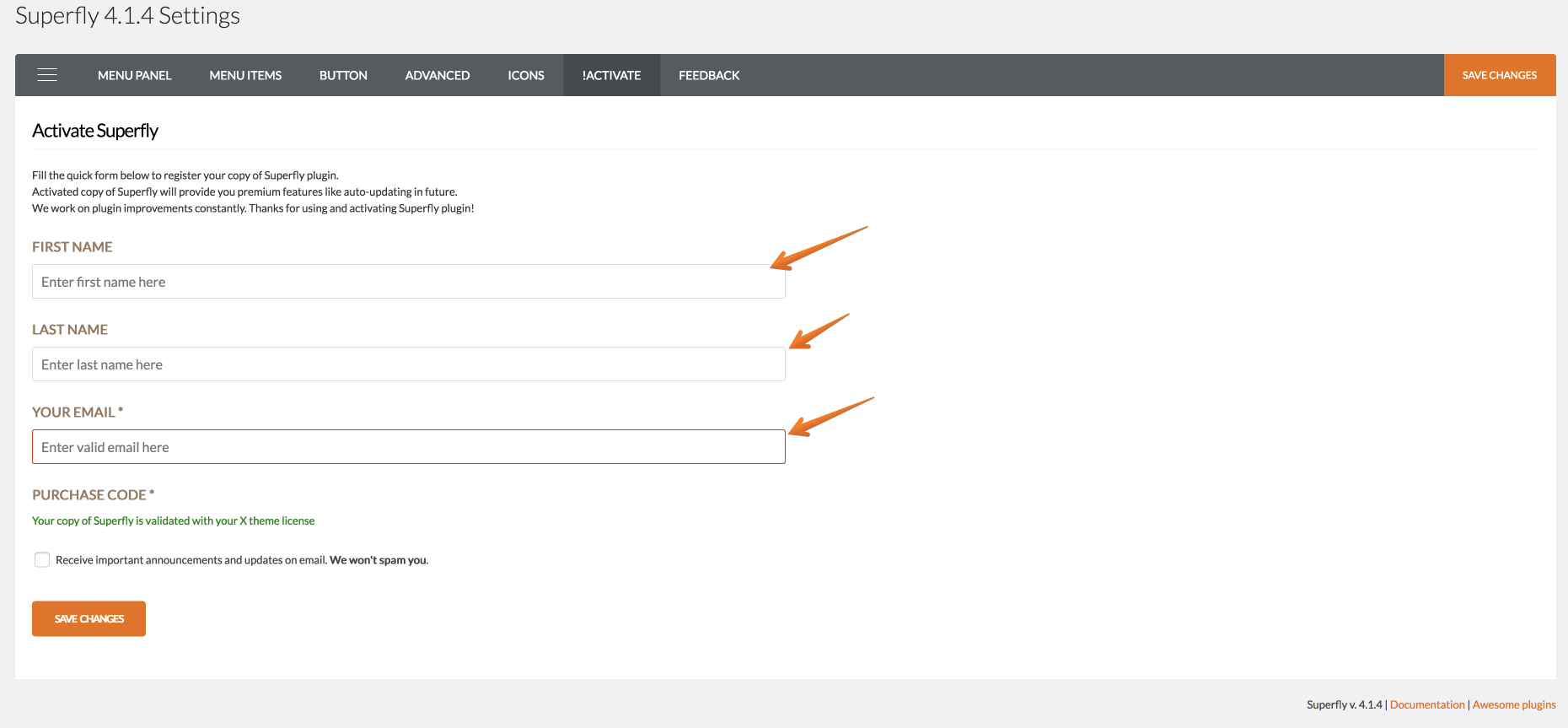Screen dimensions: 1568x728
Task: Open the Feedback tab
Action: point(709,75)
